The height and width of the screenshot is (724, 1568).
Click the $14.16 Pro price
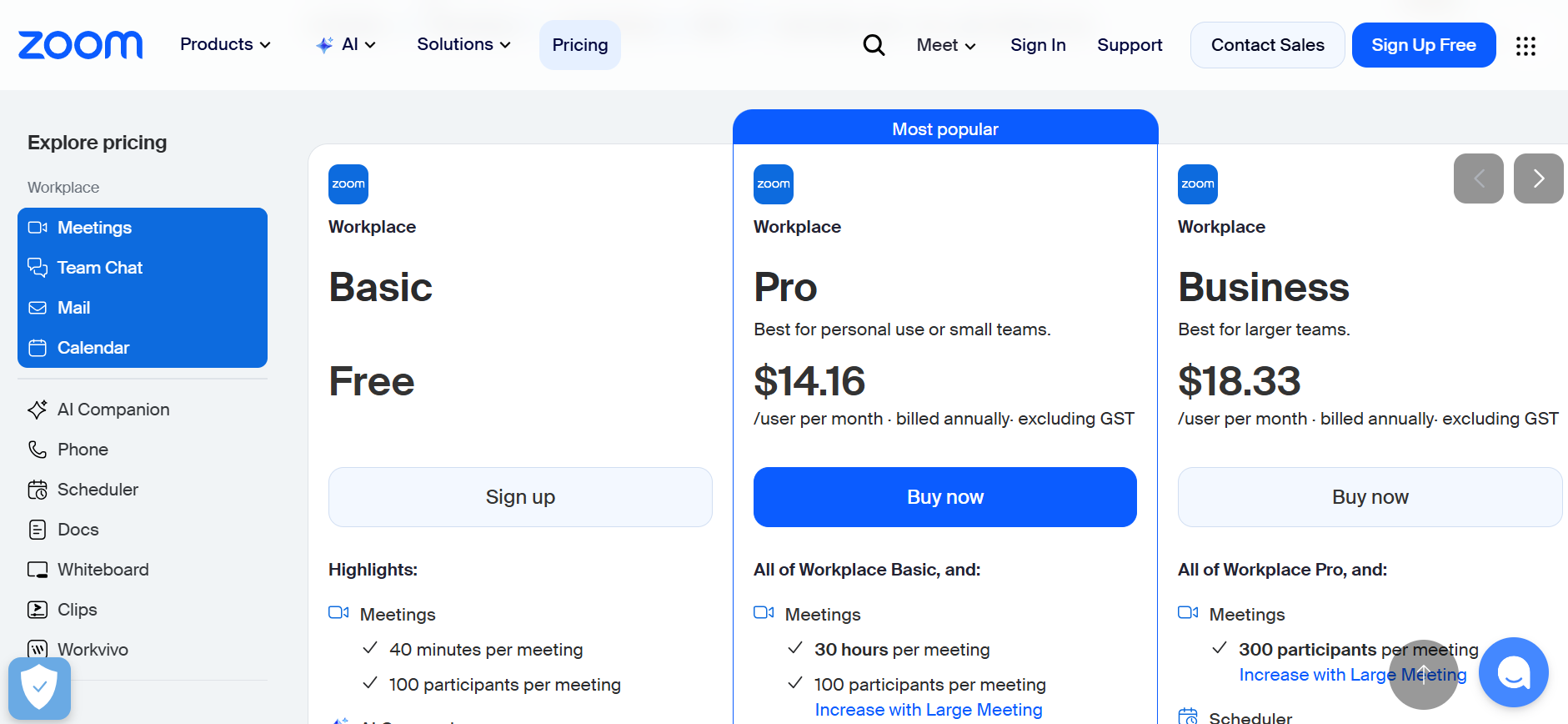pos(809,381)
